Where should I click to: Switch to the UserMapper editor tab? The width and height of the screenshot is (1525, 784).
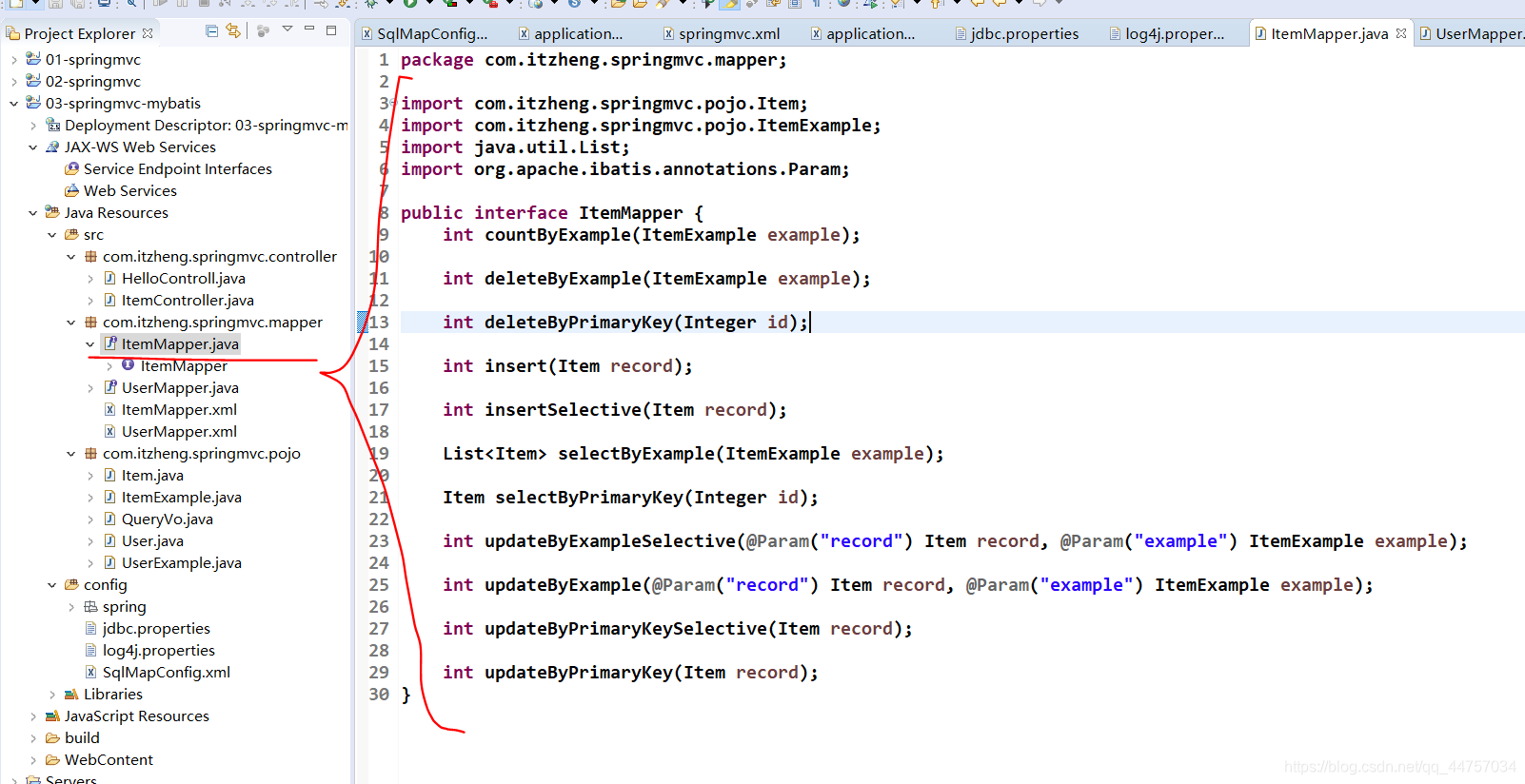(1472, 33)
